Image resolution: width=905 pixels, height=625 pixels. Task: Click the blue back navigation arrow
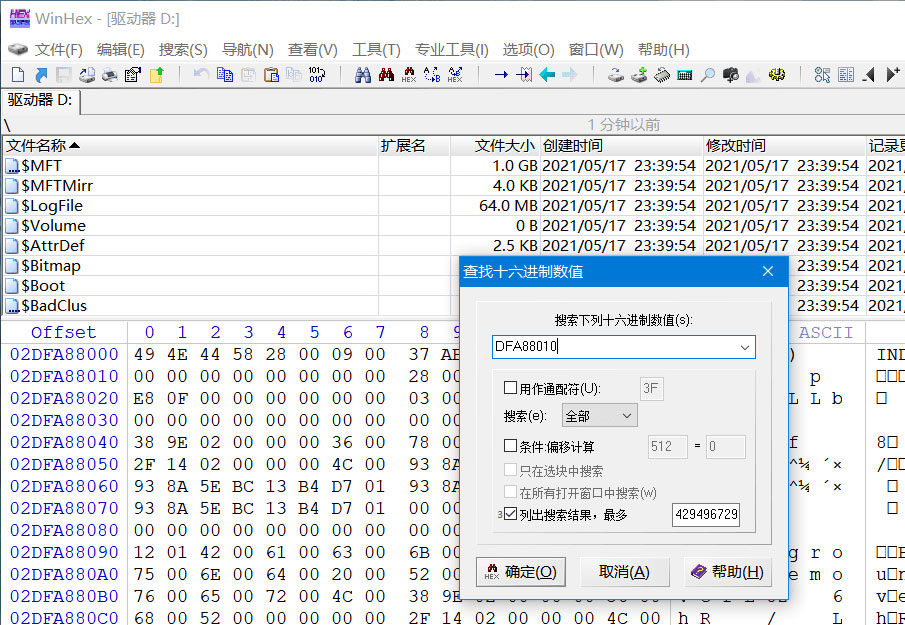(547, 75)
